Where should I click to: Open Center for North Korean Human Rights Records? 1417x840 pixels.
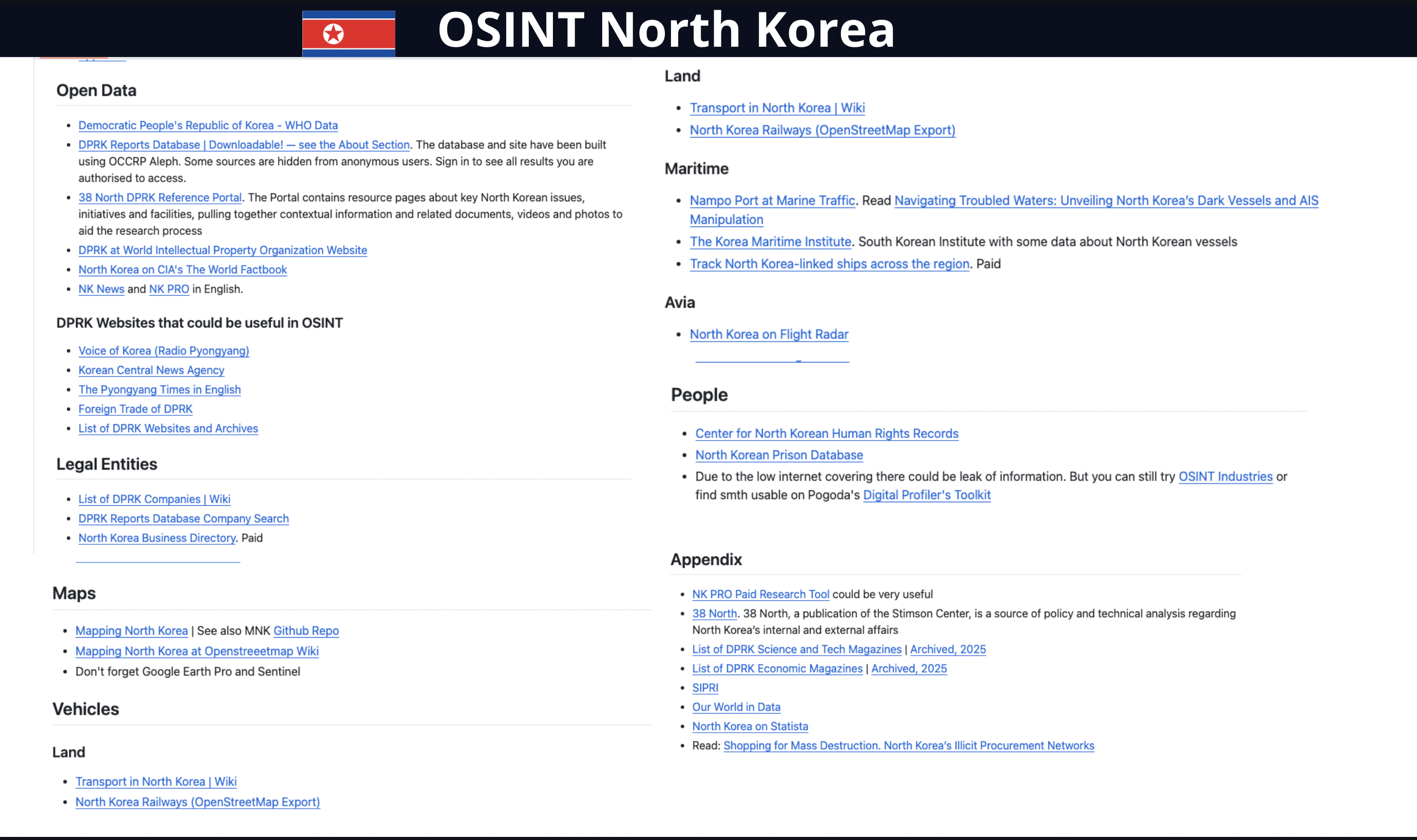click(x=827, y=433)
